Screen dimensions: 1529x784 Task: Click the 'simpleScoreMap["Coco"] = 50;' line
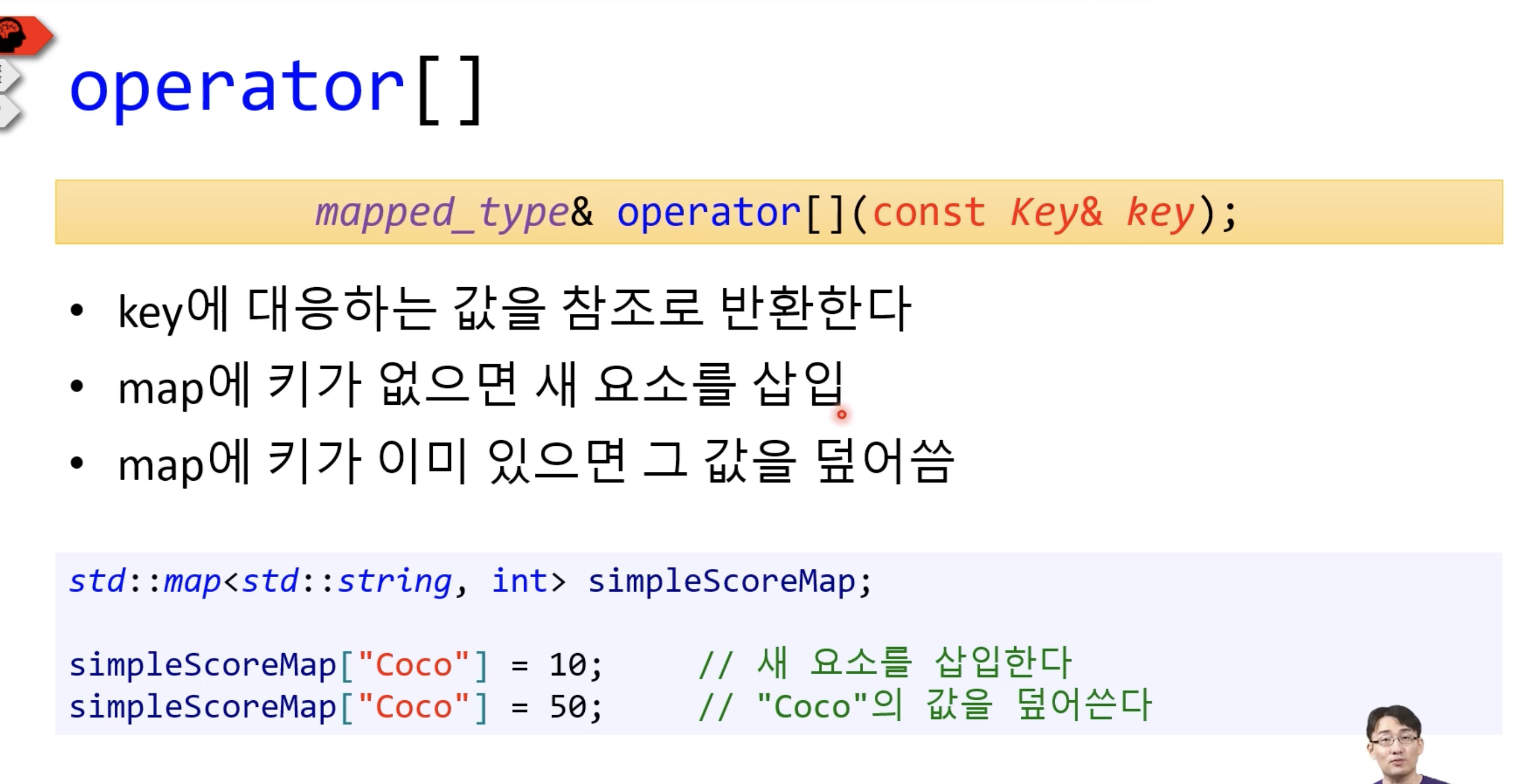(x=335, y=707)
